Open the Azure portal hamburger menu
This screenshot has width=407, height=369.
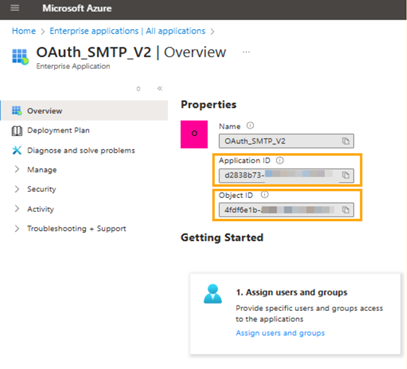point(15,8)
